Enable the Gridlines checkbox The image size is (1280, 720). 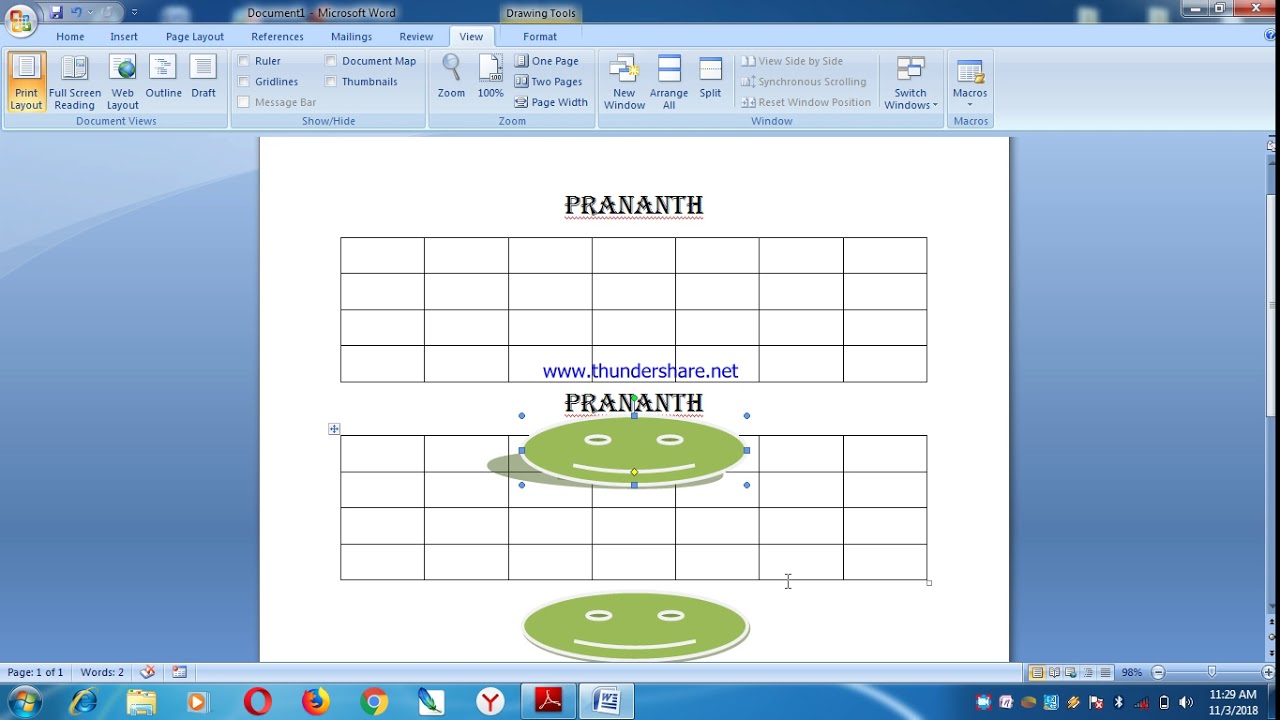244,82
